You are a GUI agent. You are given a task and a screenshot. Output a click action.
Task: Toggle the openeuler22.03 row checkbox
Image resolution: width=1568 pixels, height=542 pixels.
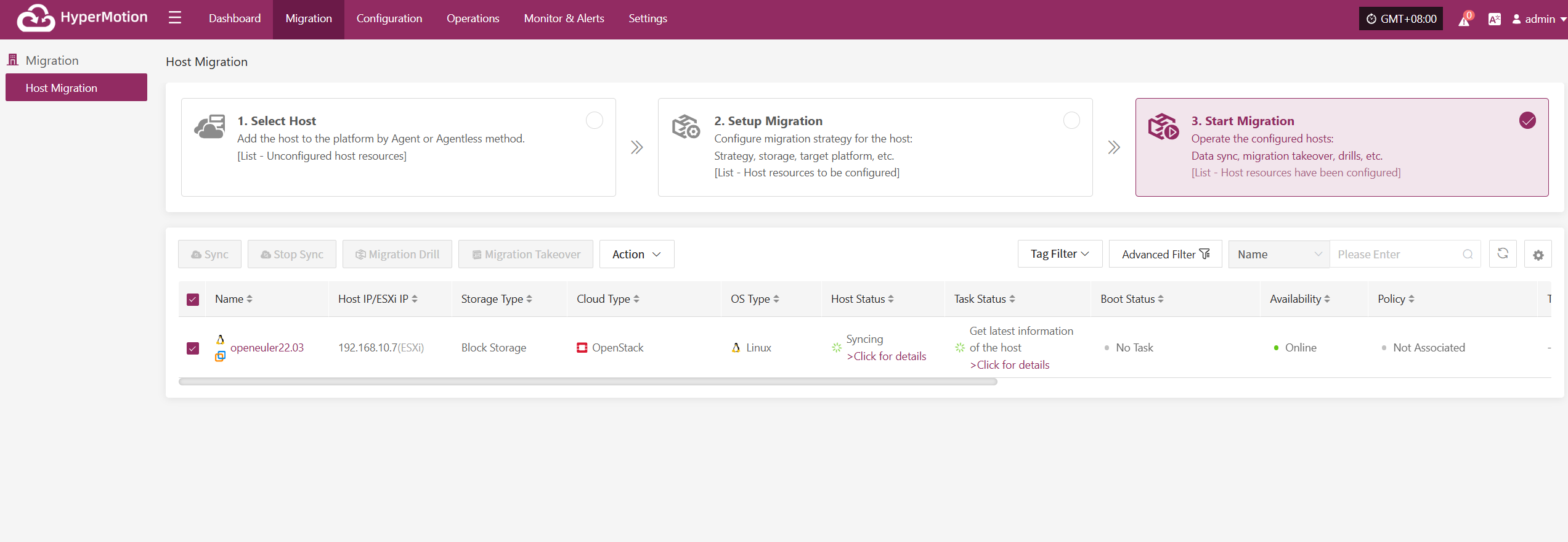click(193, 348)
